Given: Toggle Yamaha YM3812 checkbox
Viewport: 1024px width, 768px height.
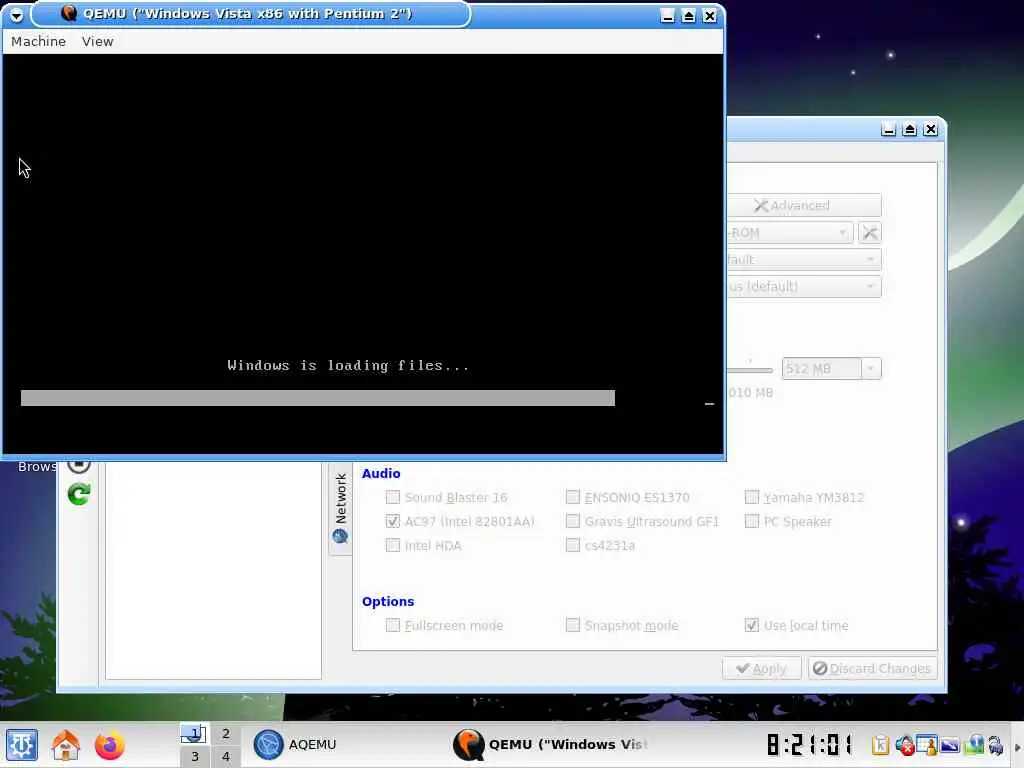Looking at the screenshot, I should (752, 498).
